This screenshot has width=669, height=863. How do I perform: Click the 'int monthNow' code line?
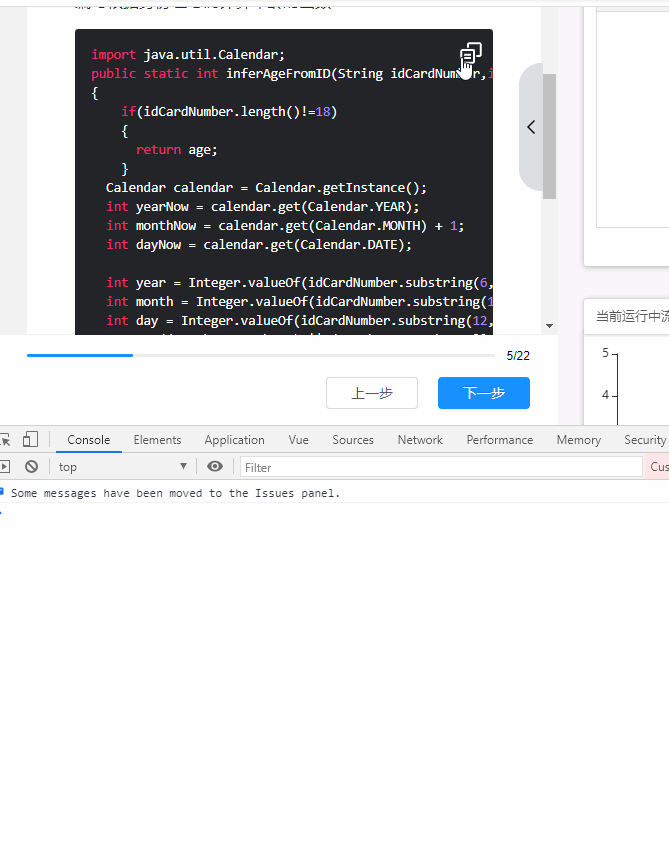click(285, 226)
